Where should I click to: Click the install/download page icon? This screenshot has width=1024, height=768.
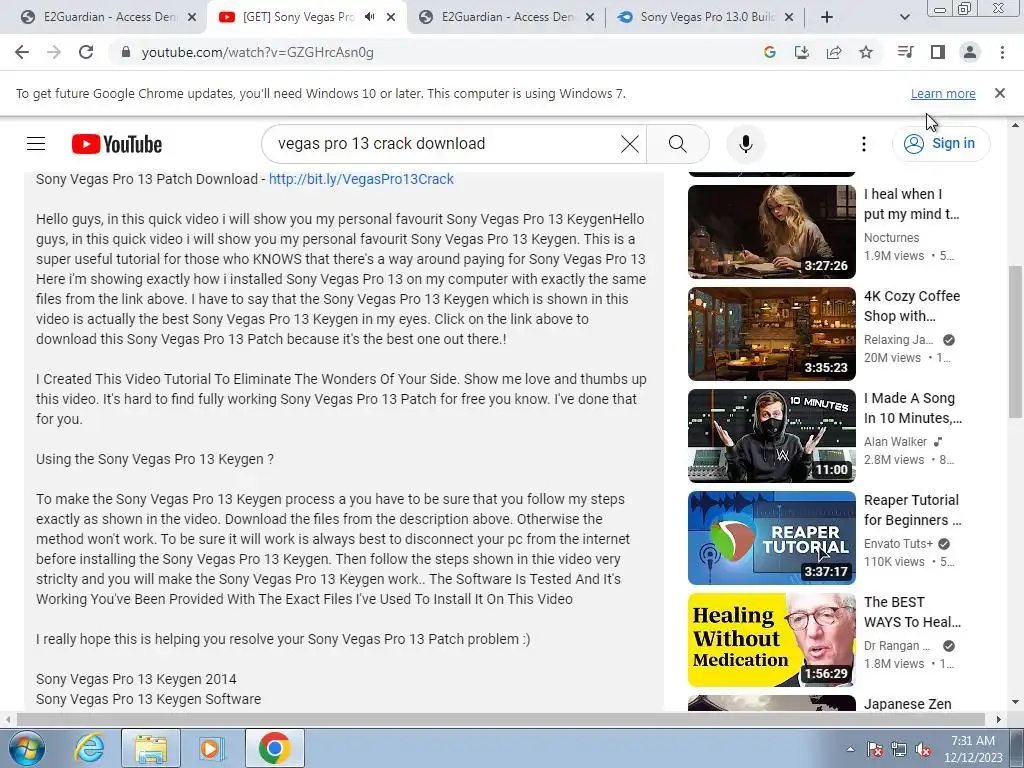click(x=801, y=52)
